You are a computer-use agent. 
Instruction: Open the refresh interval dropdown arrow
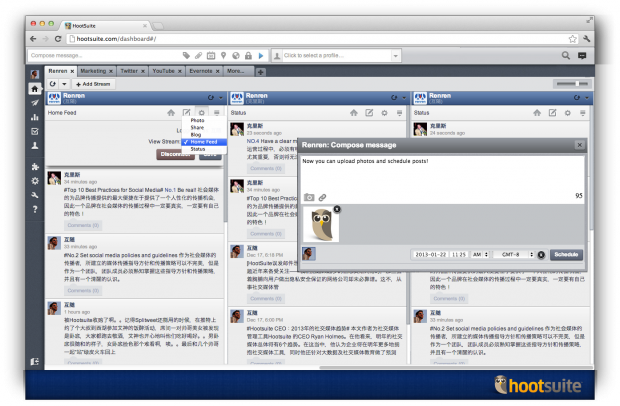pyautogui.click(x=64, y=84)
